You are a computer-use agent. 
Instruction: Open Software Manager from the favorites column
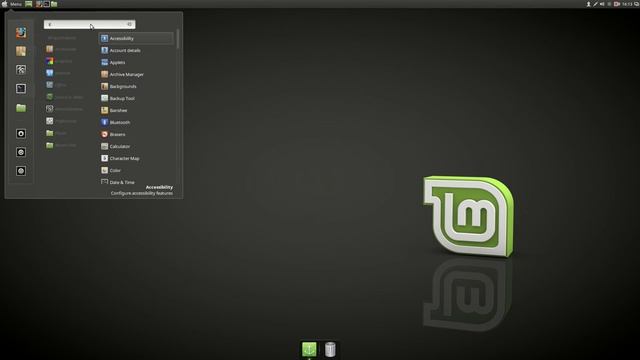click(21, 51)
